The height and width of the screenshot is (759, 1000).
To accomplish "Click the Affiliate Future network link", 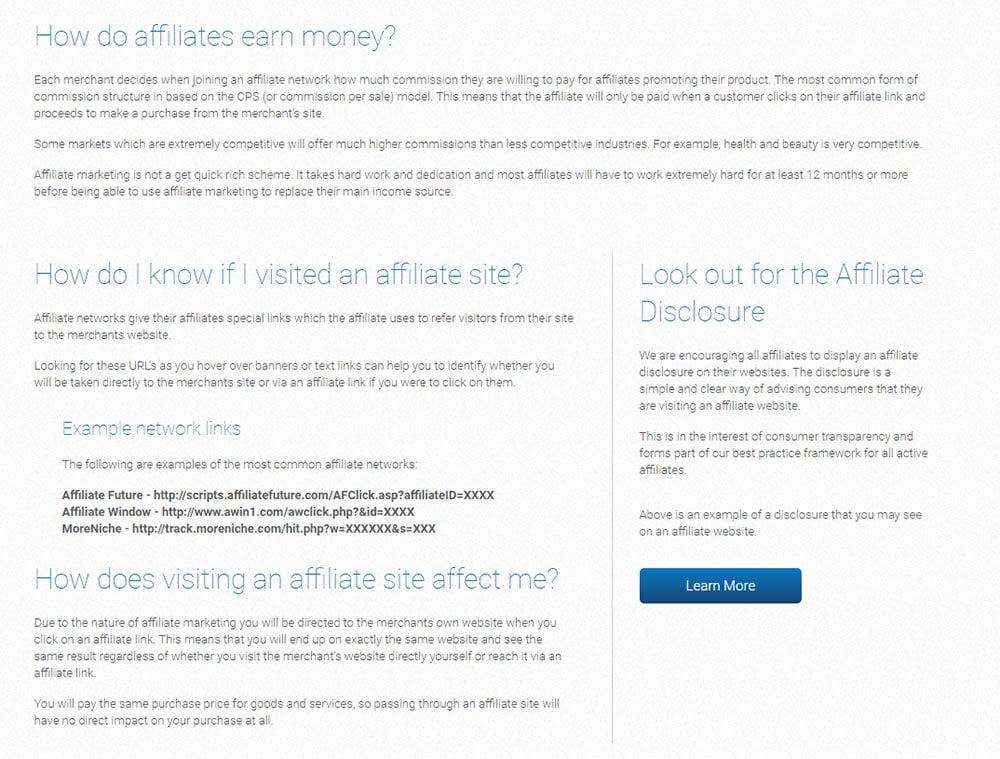I will (x=280, y=495).
